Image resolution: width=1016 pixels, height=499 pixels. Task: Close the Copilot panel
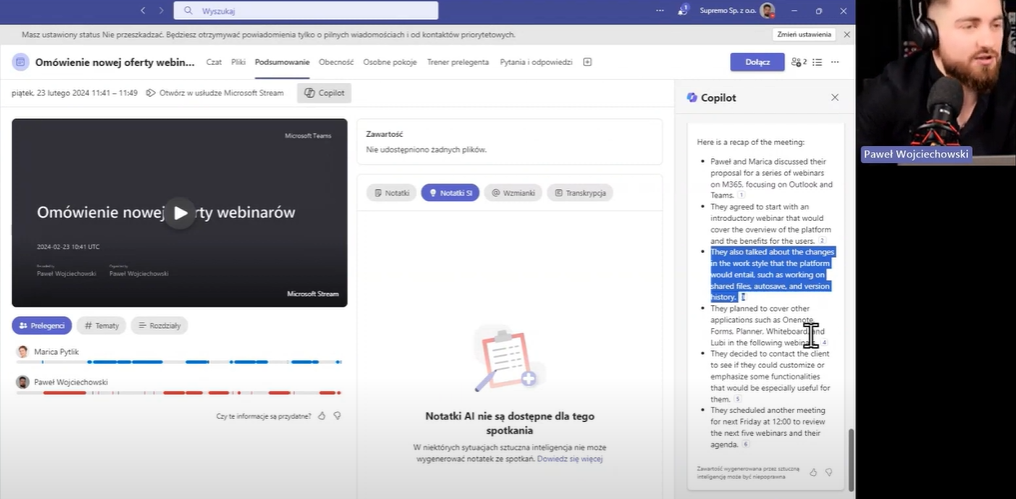[x=835, y=97]
